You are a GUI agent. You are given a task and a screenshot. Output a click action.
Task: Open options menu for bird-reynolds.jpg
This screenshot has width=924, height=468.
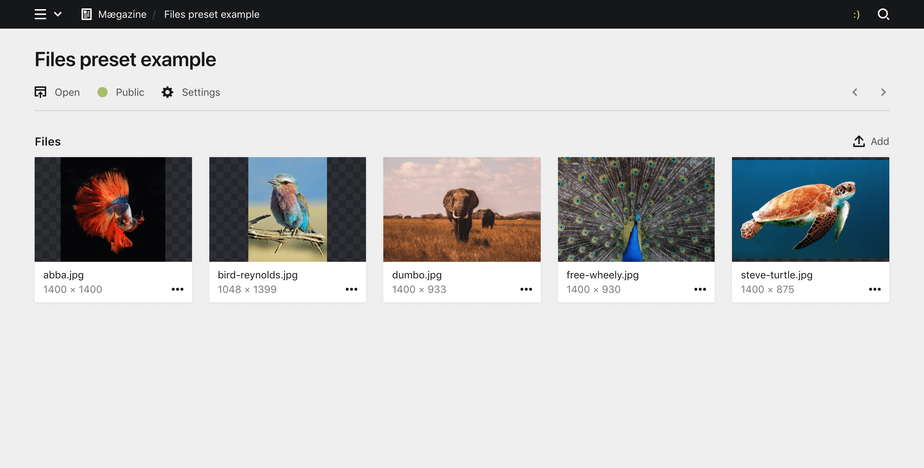coord(351,289)
